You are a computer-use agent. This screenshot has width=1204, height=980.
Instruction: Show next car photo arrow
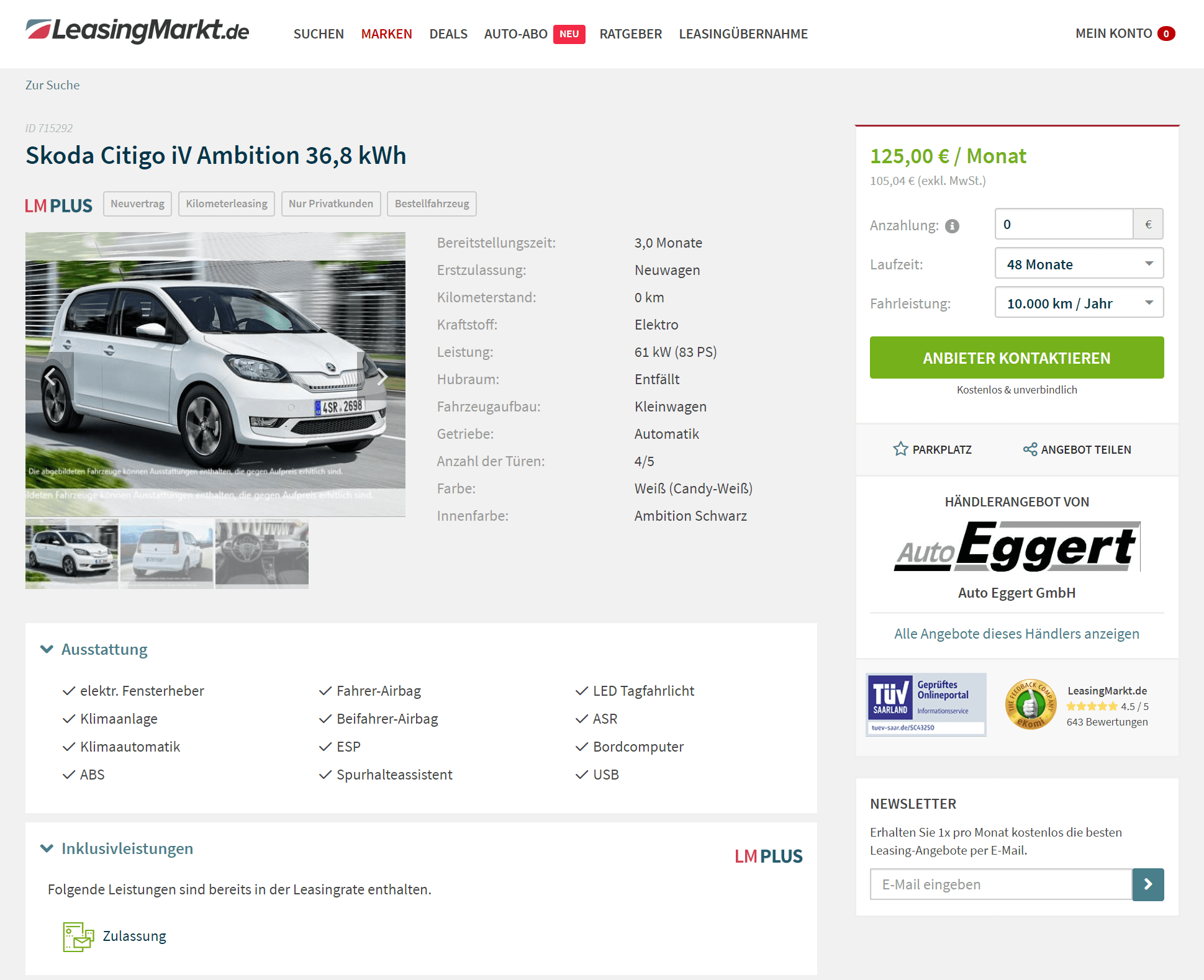pyautogui.click(x=381, y=376)
